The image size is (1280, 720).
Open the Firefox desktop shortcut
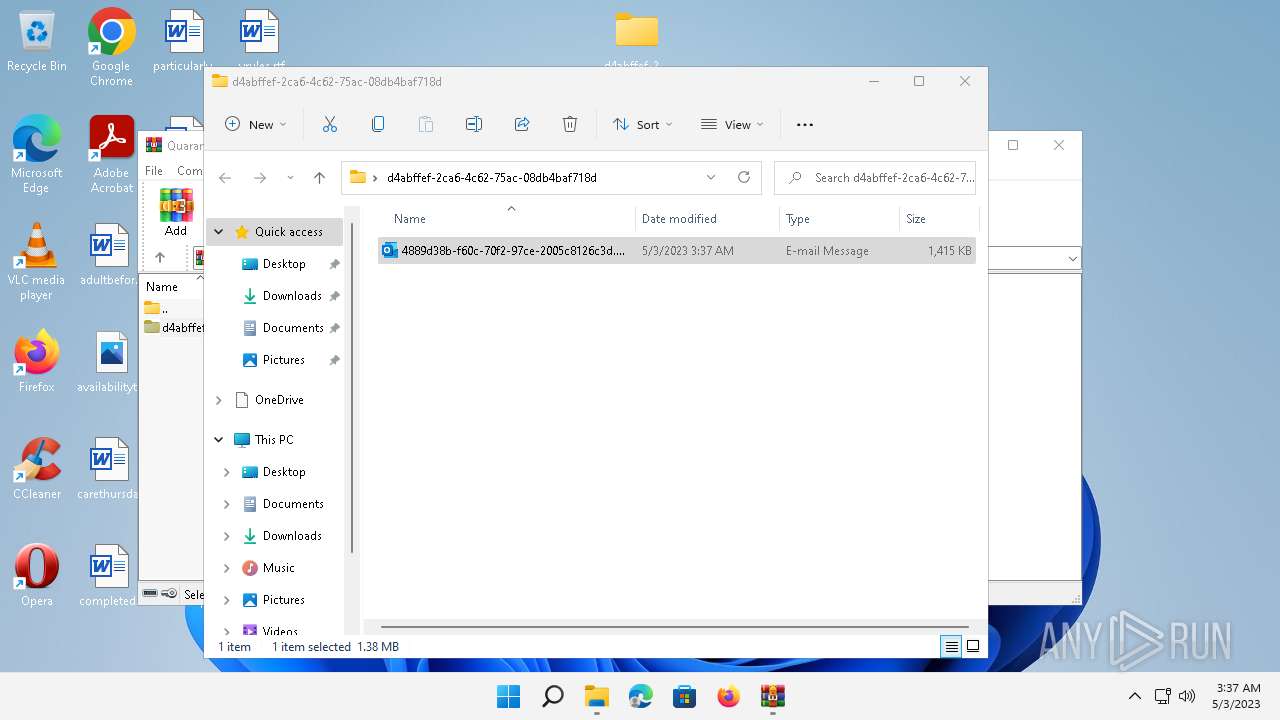(x=37, y=362)
